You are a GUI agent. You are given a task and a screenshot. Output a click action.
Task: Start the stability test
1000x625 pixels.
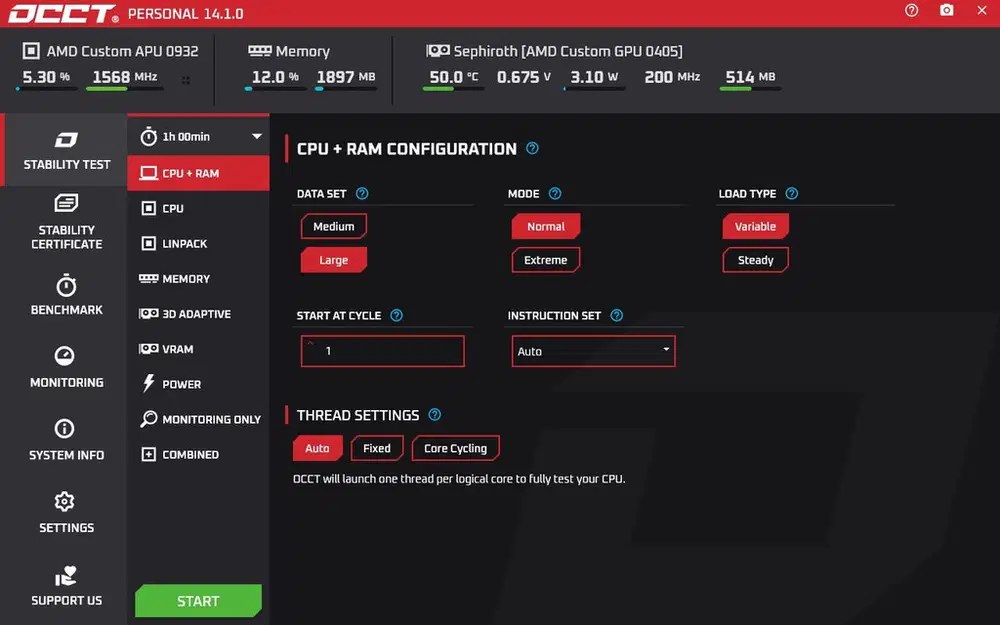(198, 601)
